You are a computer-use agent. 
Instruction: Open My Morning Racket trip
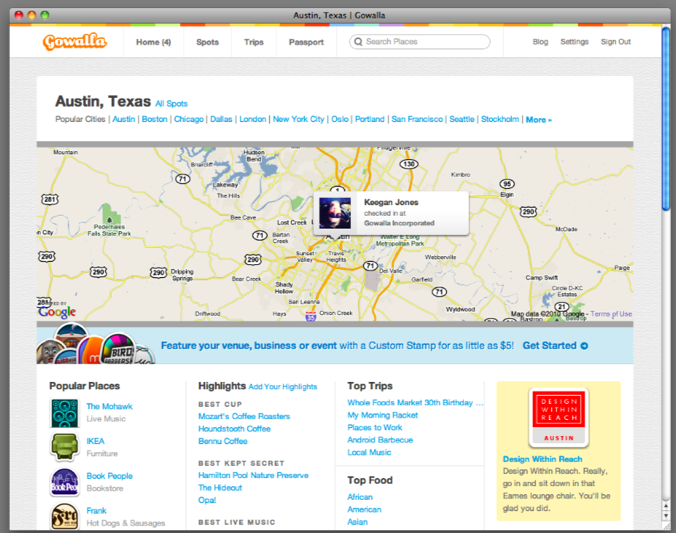383,415
